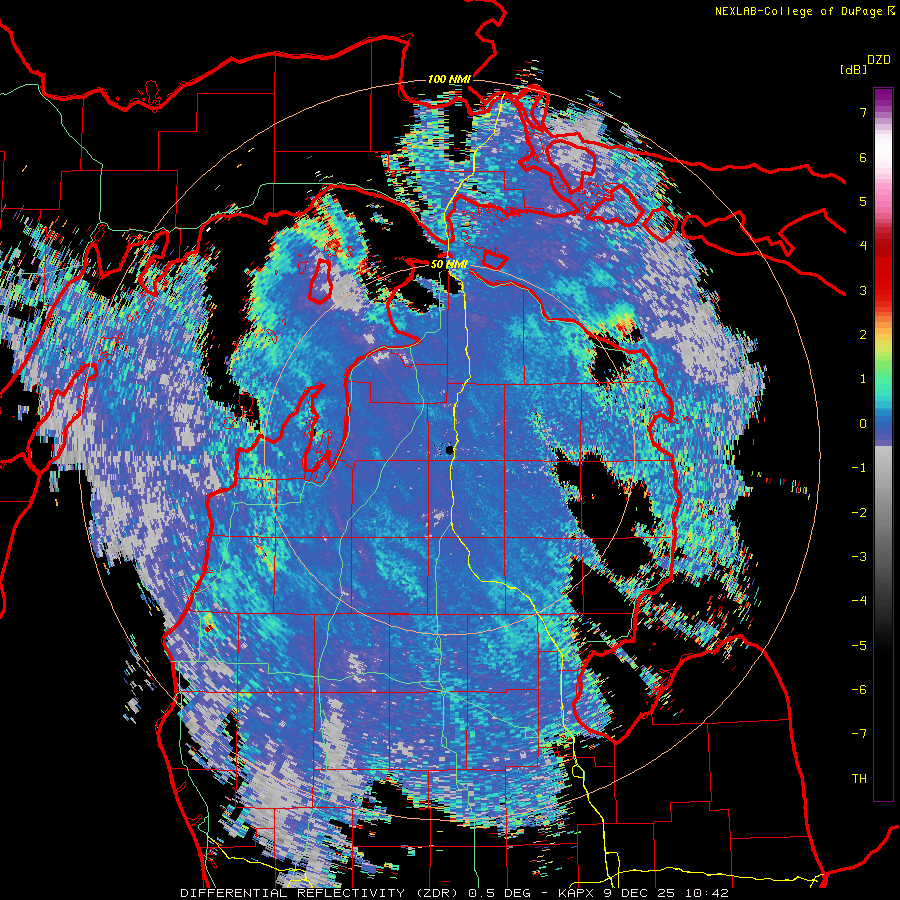
Task: Click the 1 value on the dB scale
Action: [x=863, y=379]
